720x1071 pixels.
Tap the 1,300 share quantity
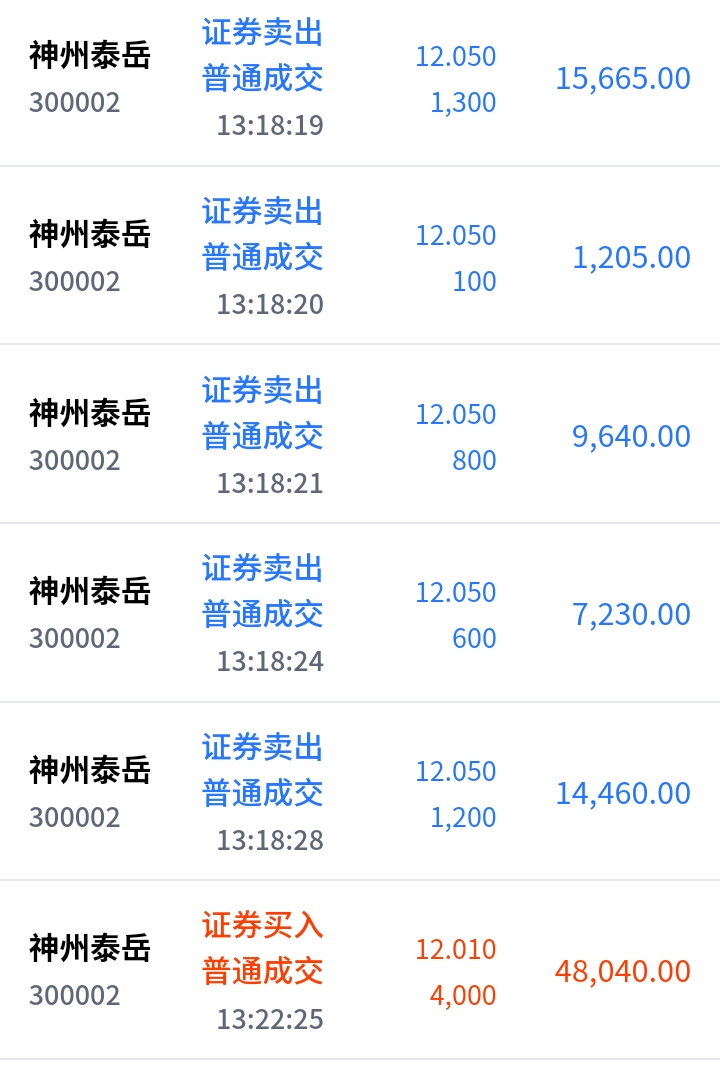click(463, 103)
